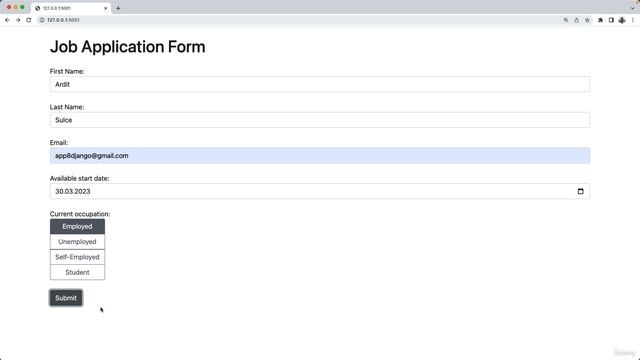Bookmark this page with star icon
640x360 pixels.
pyautogui.click(x=587, y=20)
